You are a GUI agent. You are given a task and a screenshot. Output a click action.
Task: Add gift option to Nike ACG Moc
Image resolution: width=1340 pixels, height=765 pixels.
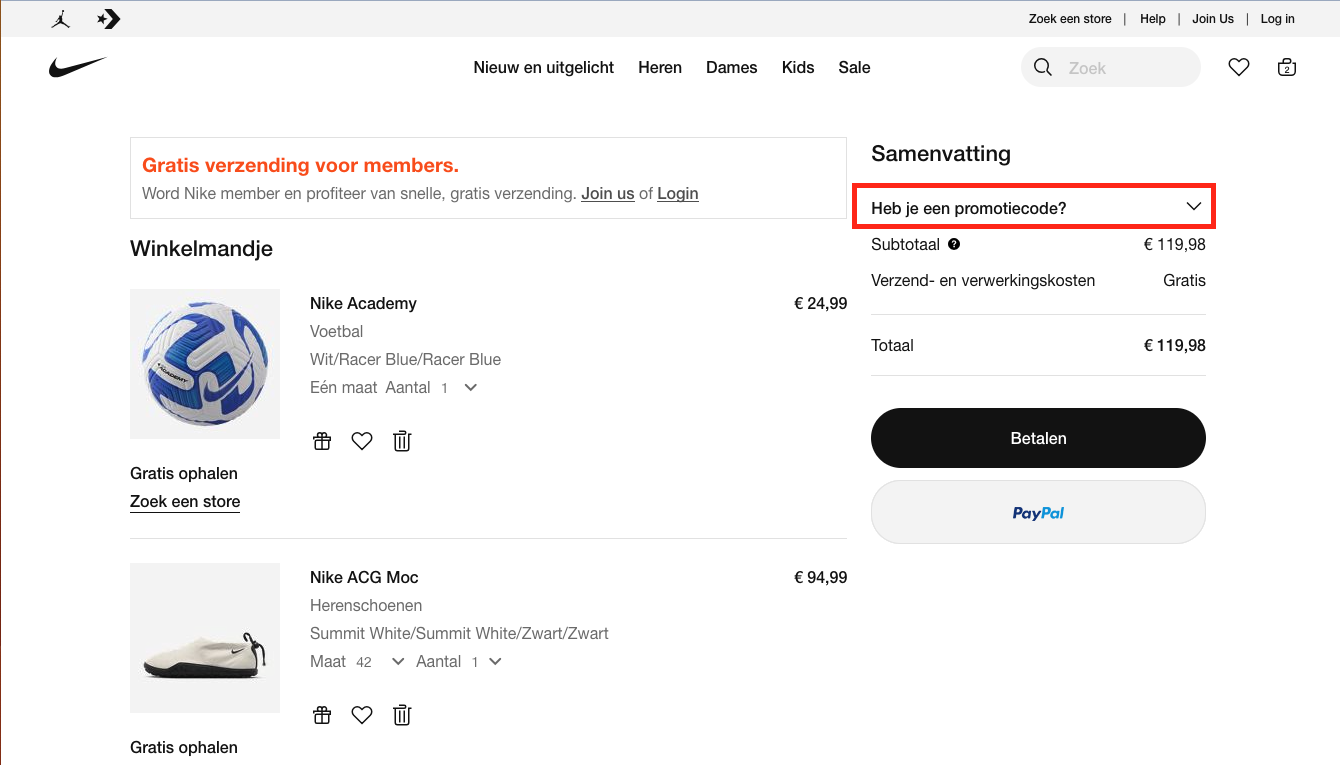coord(322,715)
